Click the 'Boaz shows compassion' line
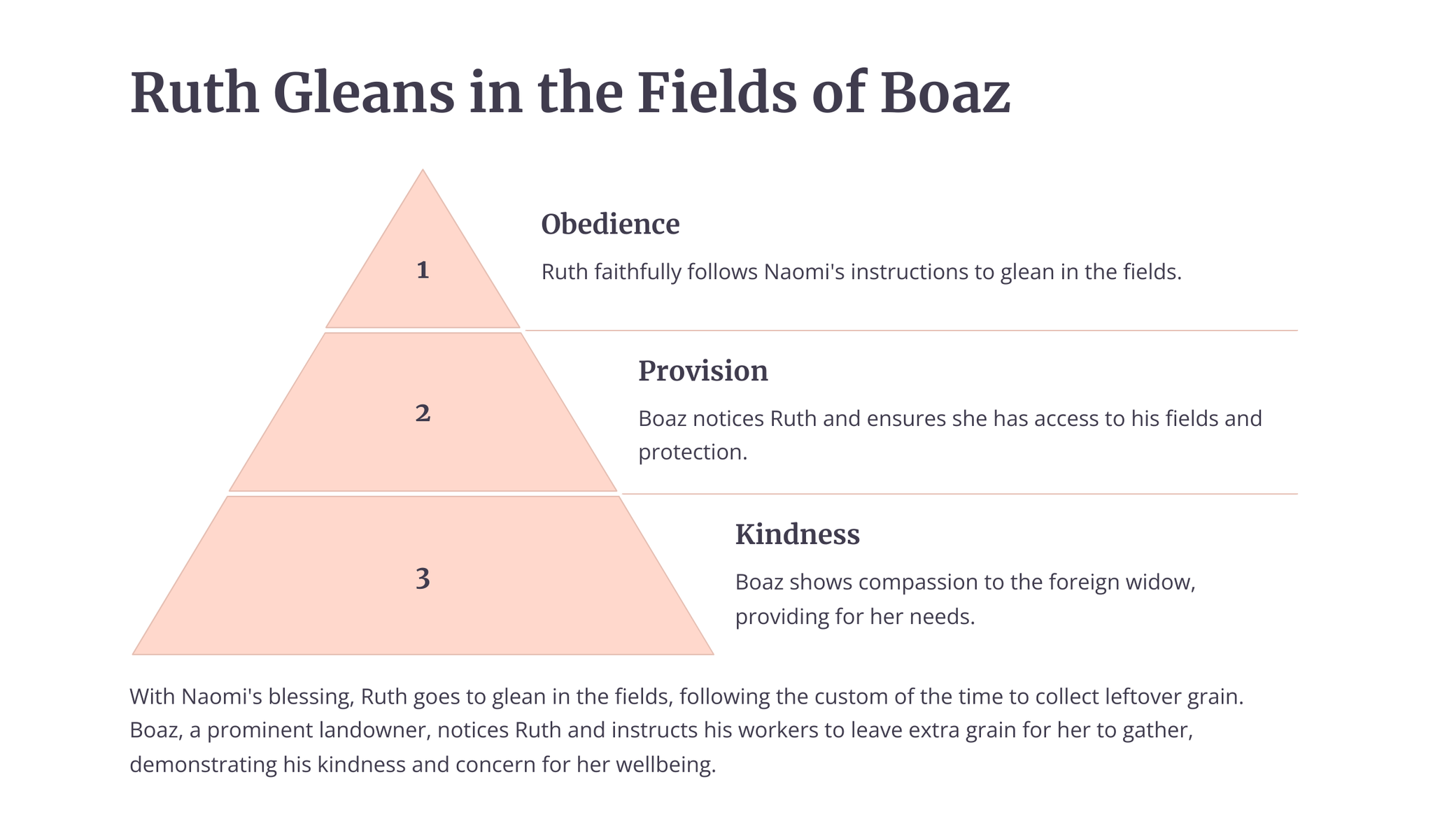The height and width of the screenshot is (840, 1433). coord(965,582)
